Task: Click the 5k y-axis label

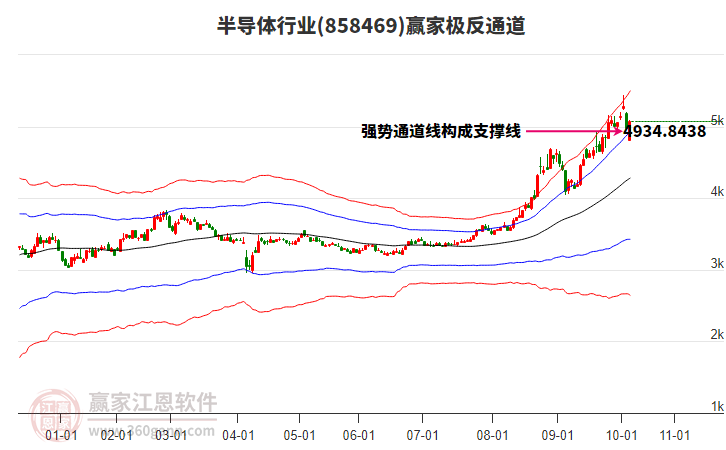Action: coord(717,120)
